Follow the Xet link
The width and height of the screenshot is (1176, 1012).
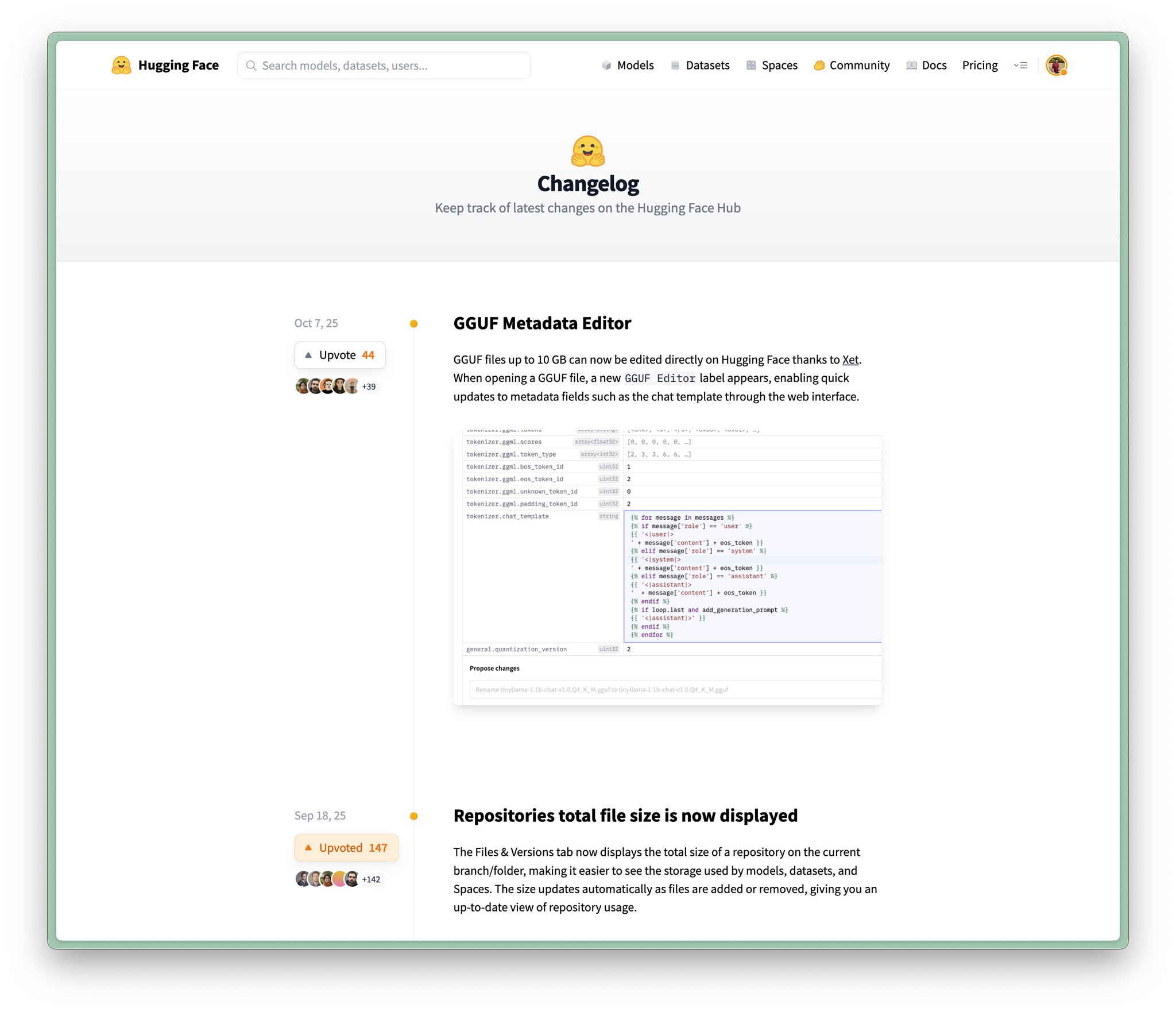[x=850, y=360]
